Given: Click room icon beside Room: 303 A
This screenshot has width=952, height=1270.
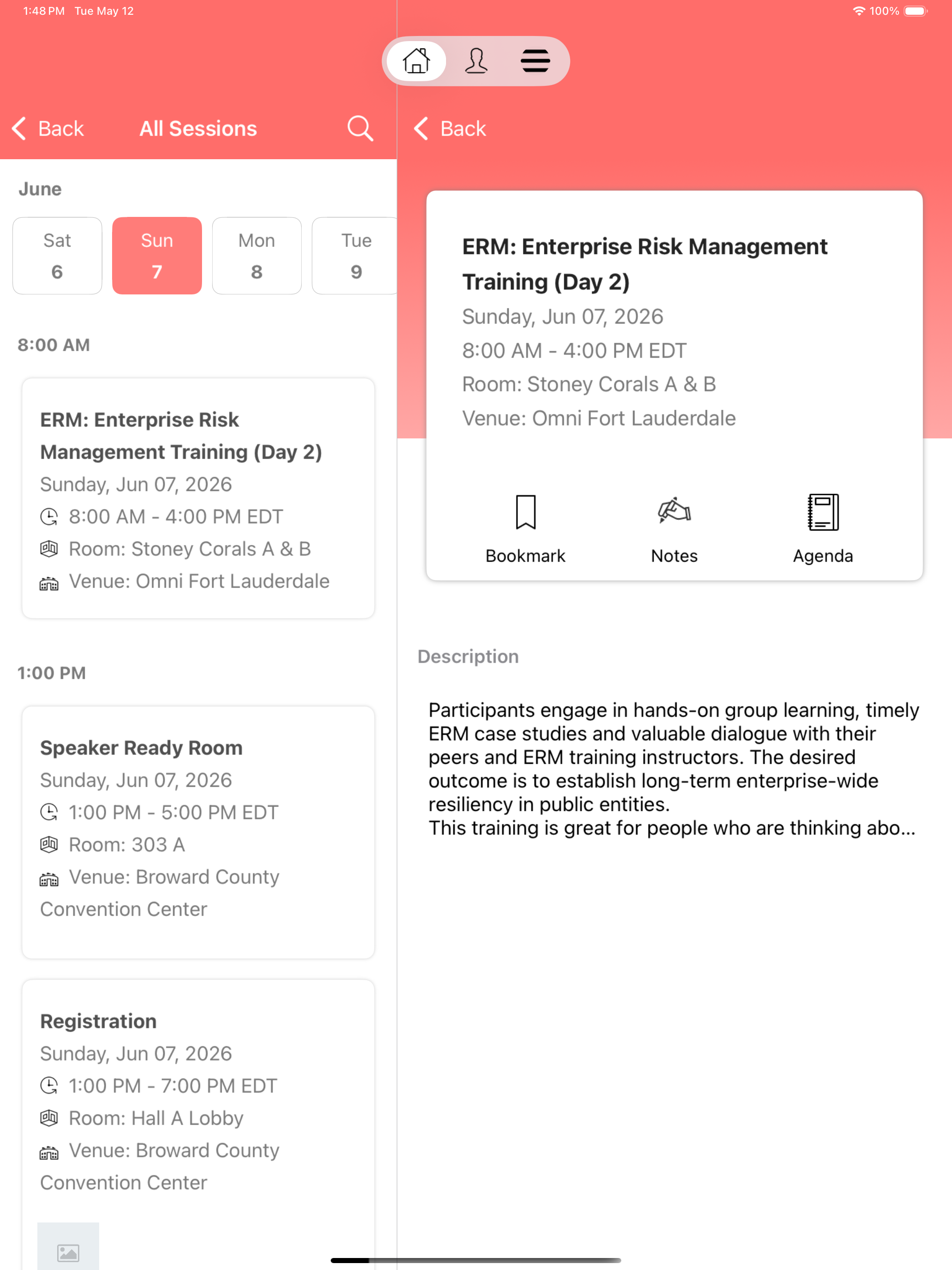Looking at the screenshot, I should click(x=49, y=845).
